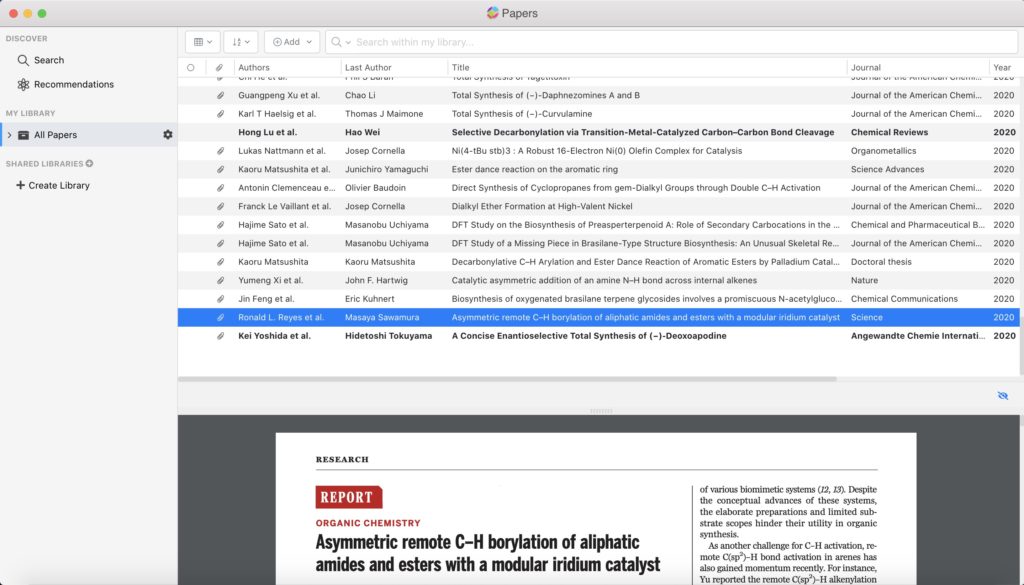Click the horizontal scrollbar under the table
This screenshot has height=585, width=1024.
tap(507, 379)
